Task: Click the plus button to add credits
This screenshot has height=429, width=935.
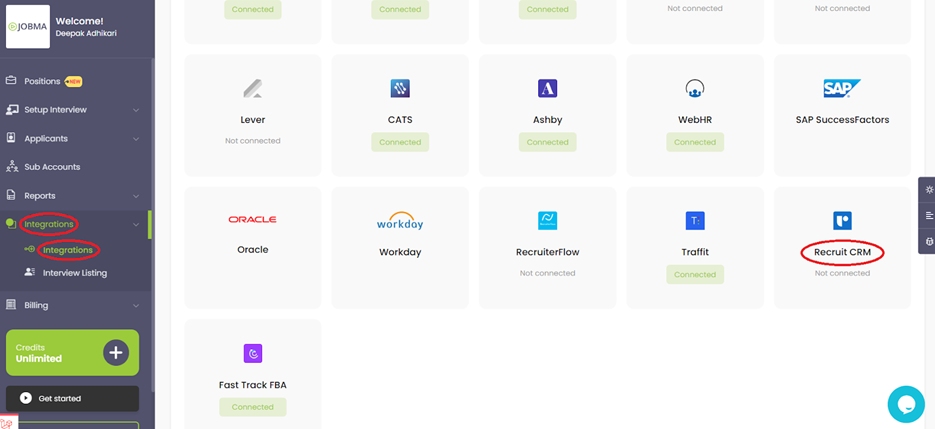Action: [116, 353]
